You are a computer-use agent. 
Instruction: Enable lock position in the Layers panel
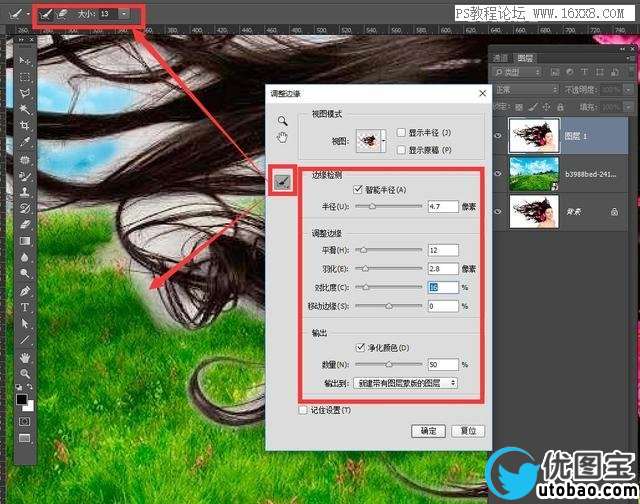(546, 107)
